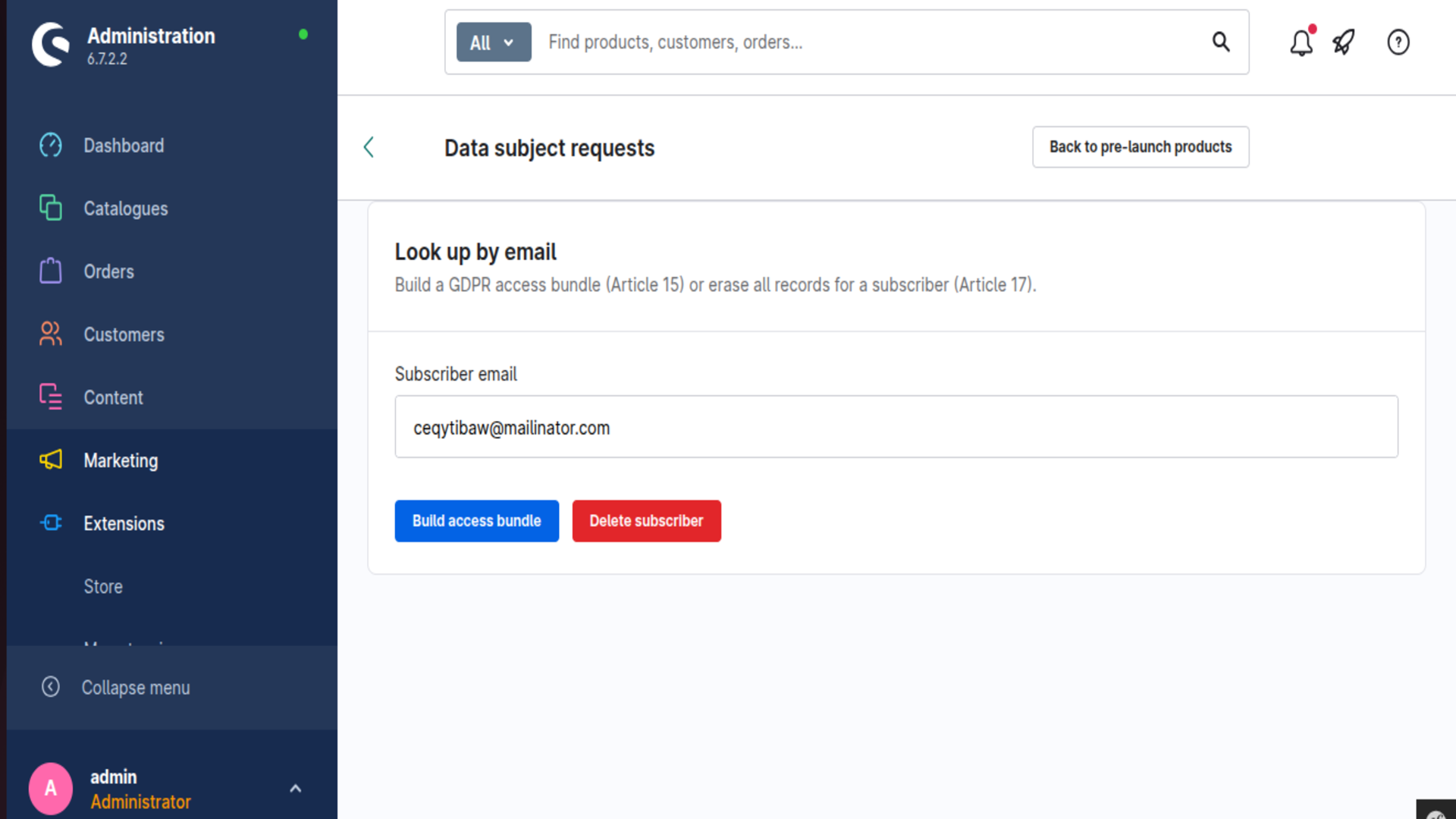Screen dimensions: 1456x819
Task: Click the Administrator role label
Action: (x=140, y=802)
